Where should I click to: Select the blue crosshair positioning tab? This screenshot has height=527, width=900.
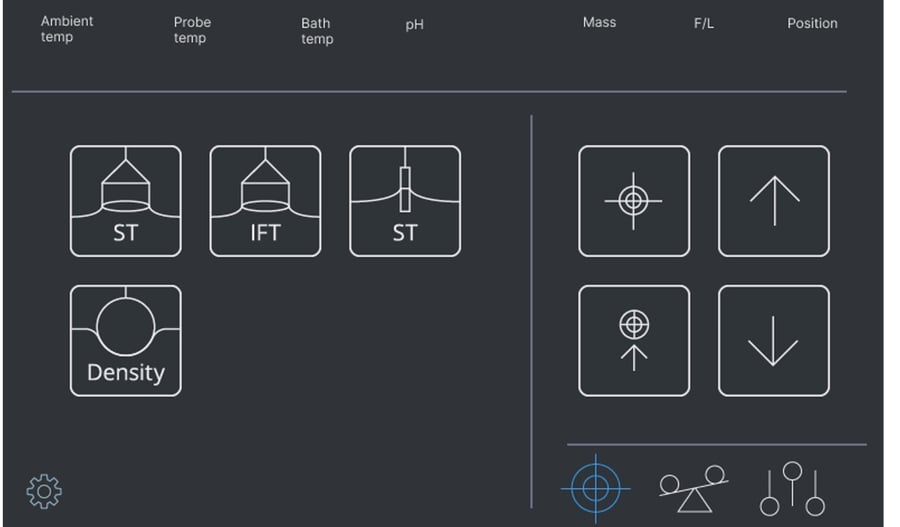point(596,489)
